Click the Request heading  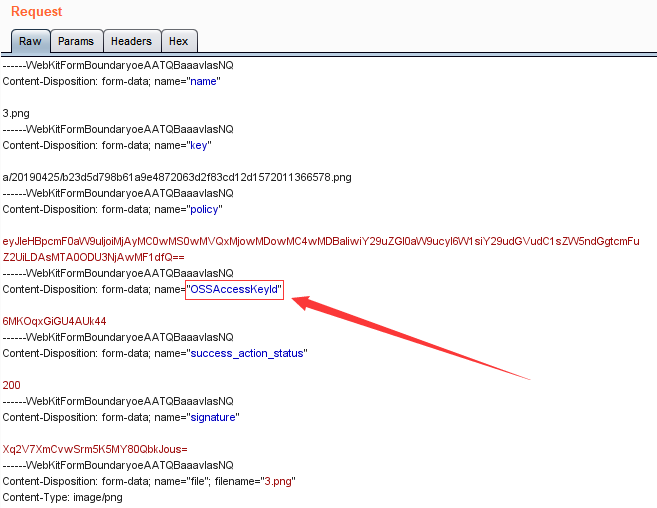point(36,11)
